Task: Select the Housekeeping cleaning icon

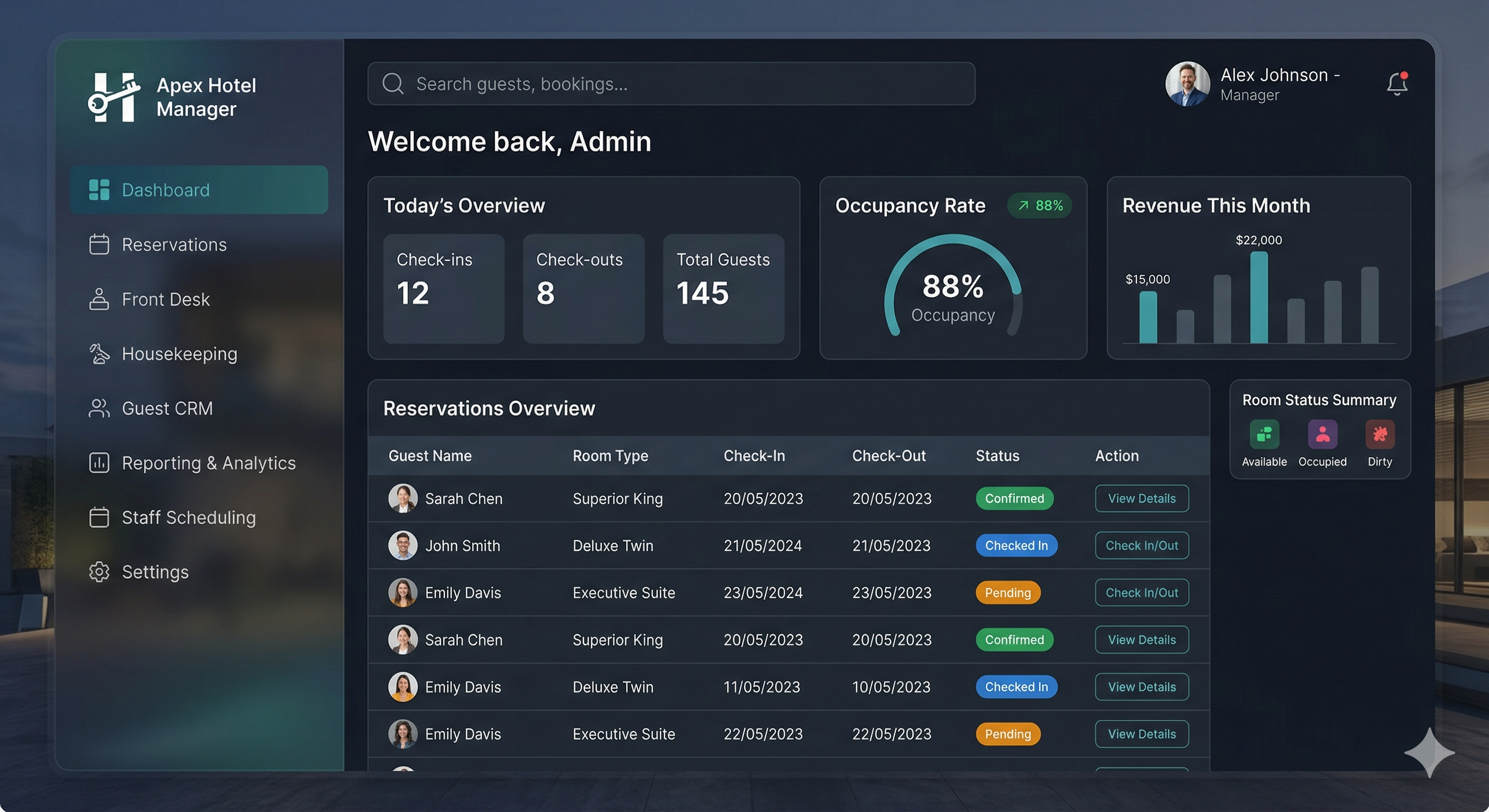Action: point(99,354)
